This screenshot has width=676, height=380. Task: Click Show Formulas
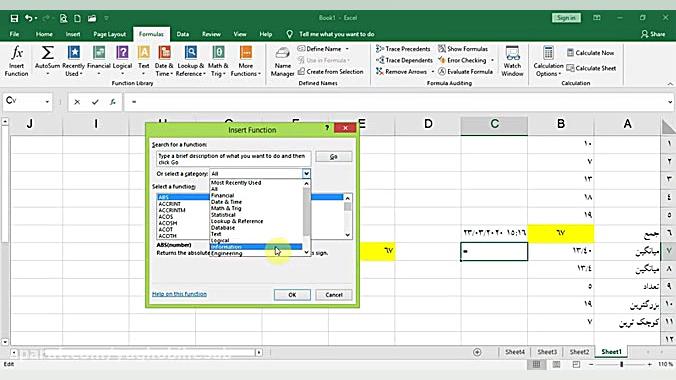[x=463, y=49]
